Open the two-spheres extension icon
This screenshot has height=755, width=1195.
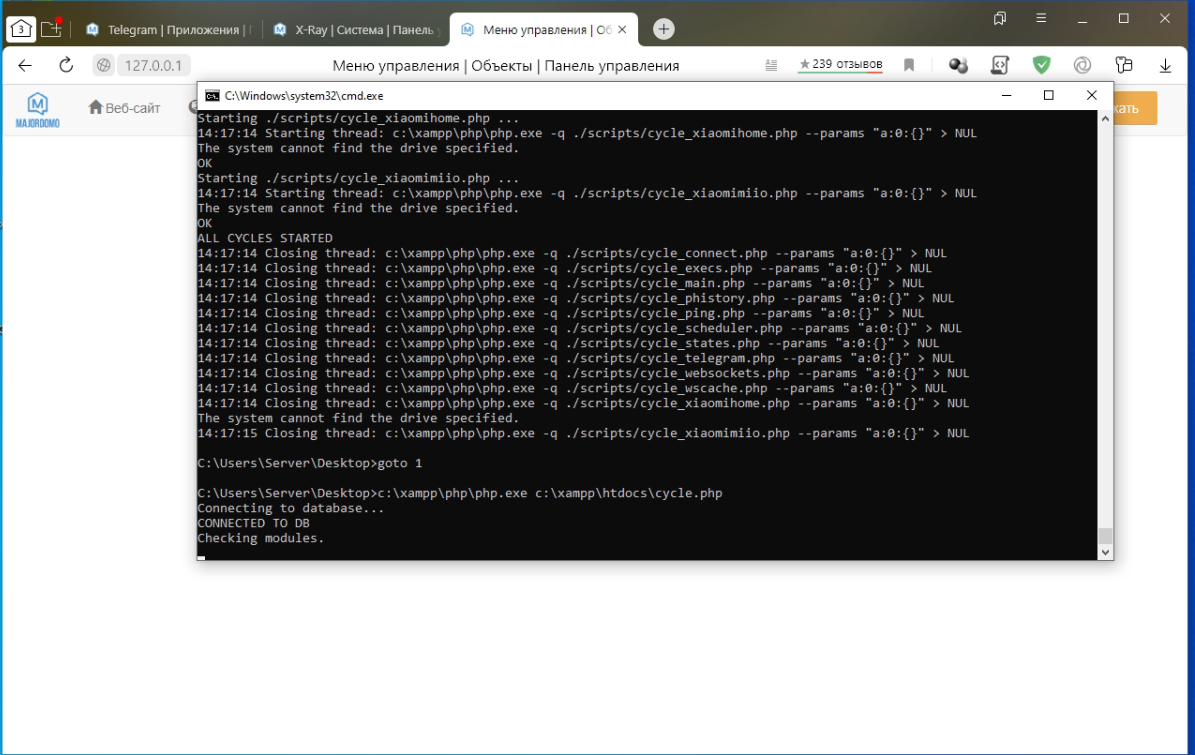click(x=958, y=66)
